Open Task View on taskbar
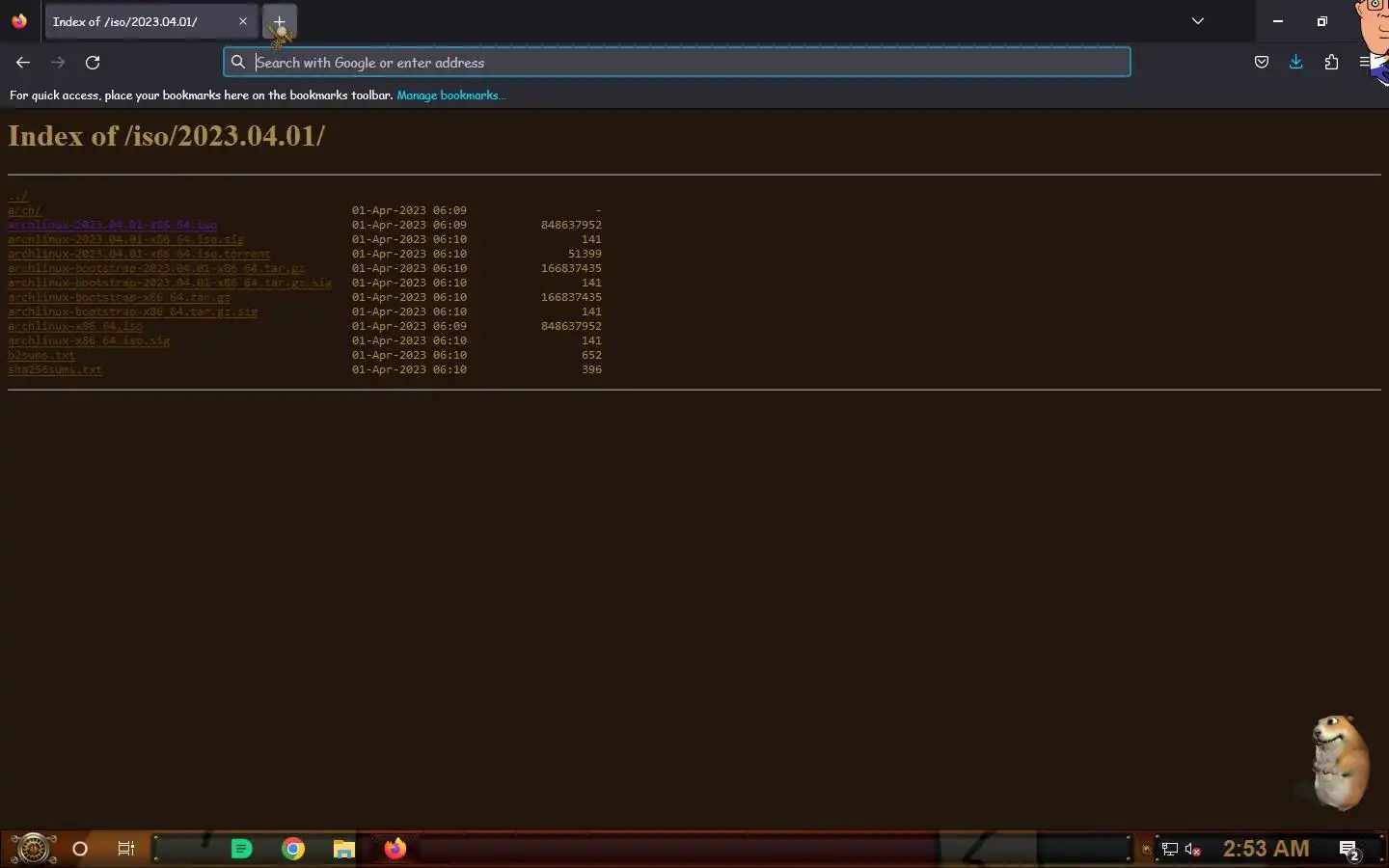The width and height of the screenshot is (1389, 868). 126,849
